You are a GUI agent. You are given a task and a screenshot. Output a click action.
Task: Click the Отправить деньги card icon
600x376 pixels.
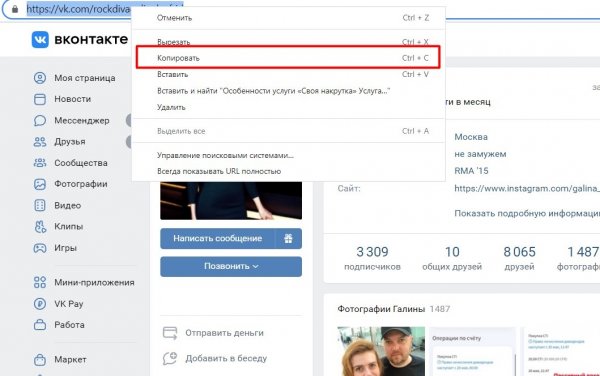(x=170, y=333)
